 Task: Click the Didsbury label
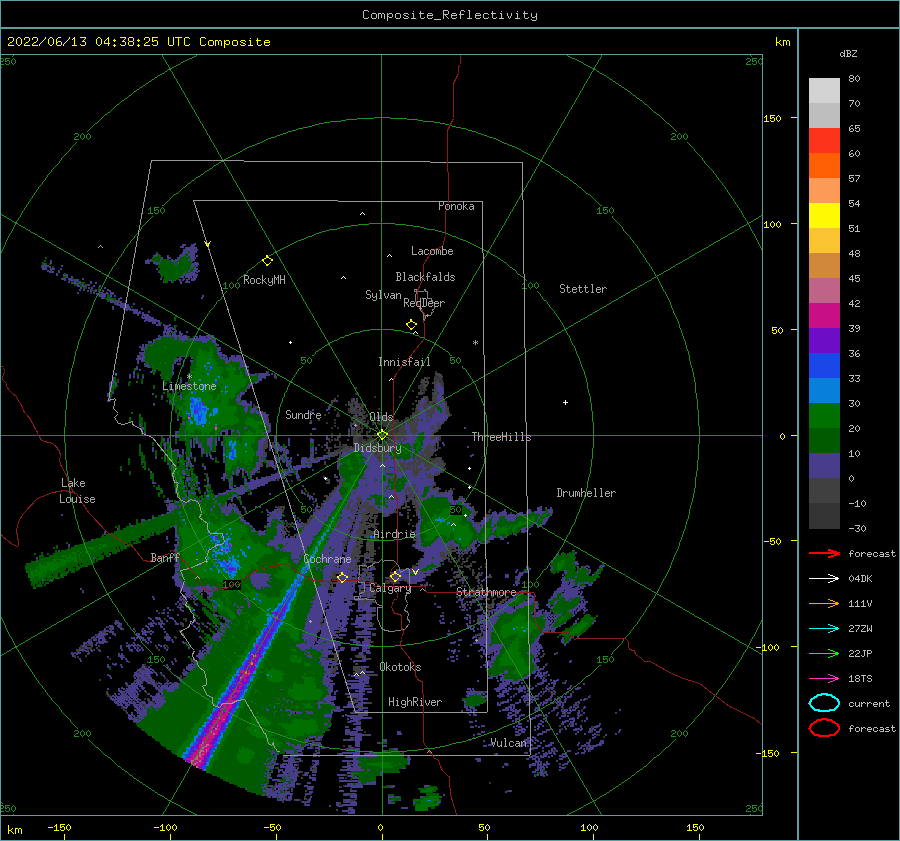pos(378,448)
